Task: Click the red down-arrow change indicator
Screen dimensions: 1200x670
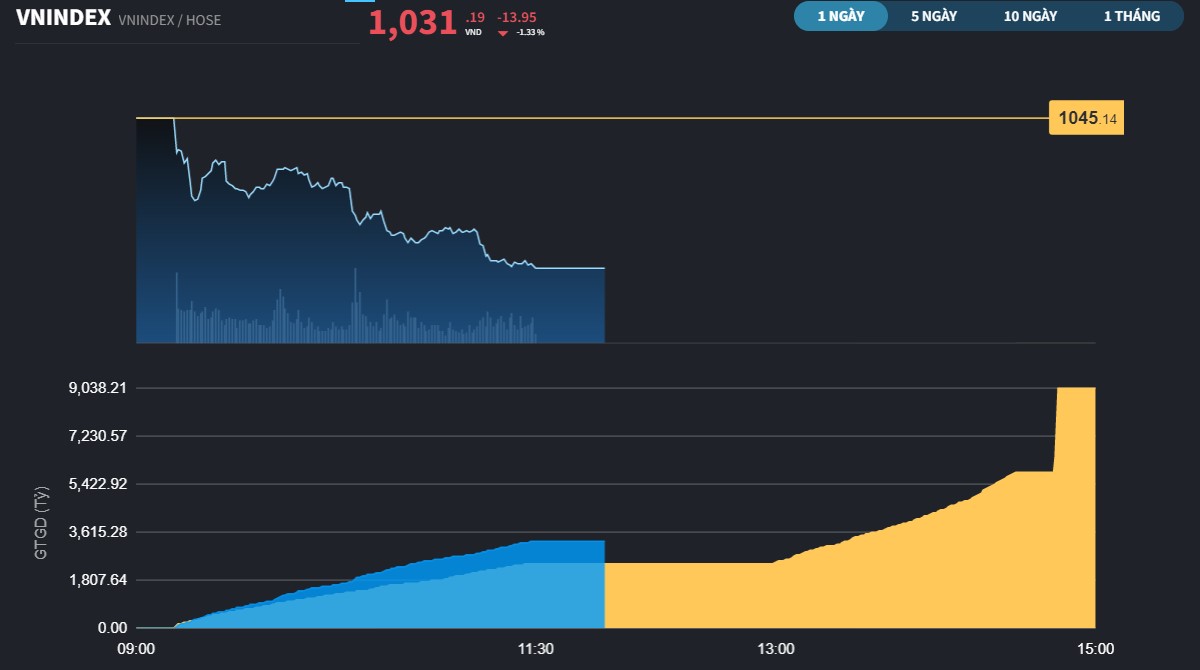Action: coord(503,33)
